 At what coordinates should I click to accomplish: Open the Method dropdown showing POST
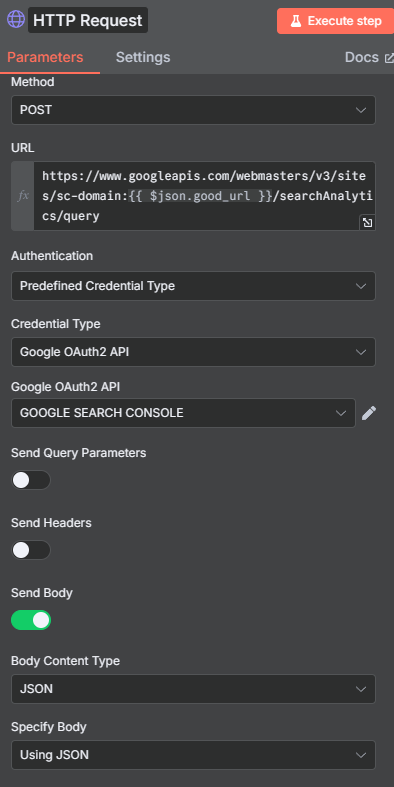(193, 110)
